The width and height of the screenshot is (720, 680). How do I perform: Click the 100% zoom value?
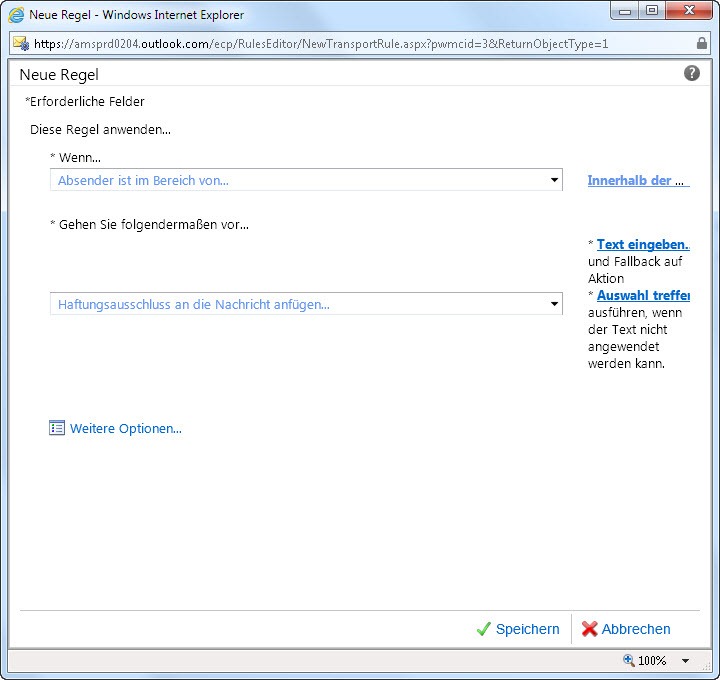coord(652,661)
